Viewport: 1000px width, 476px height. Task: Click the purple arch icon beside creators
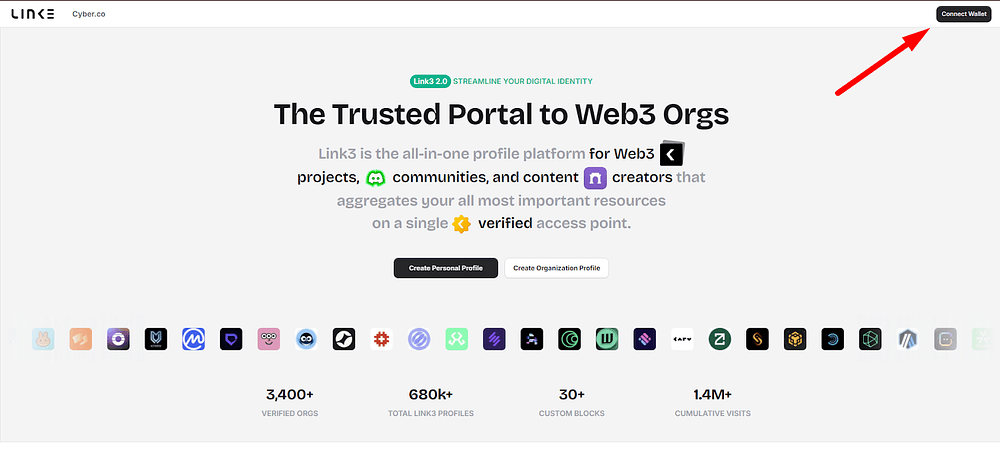pos(595,178)
